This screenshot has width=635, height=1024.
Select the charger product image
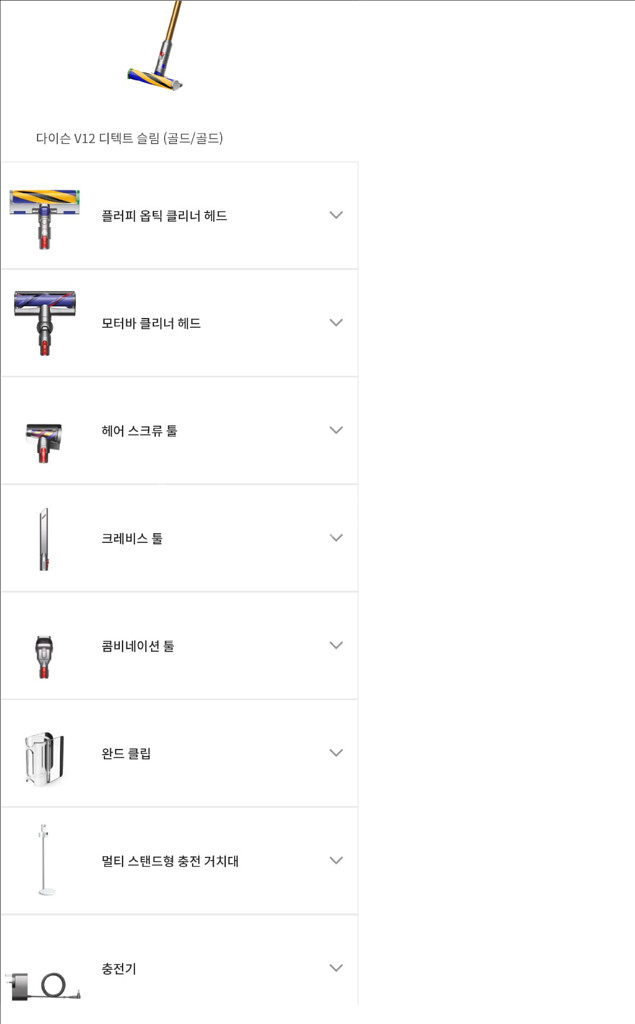pyautogui.click(x=45, y=982)
